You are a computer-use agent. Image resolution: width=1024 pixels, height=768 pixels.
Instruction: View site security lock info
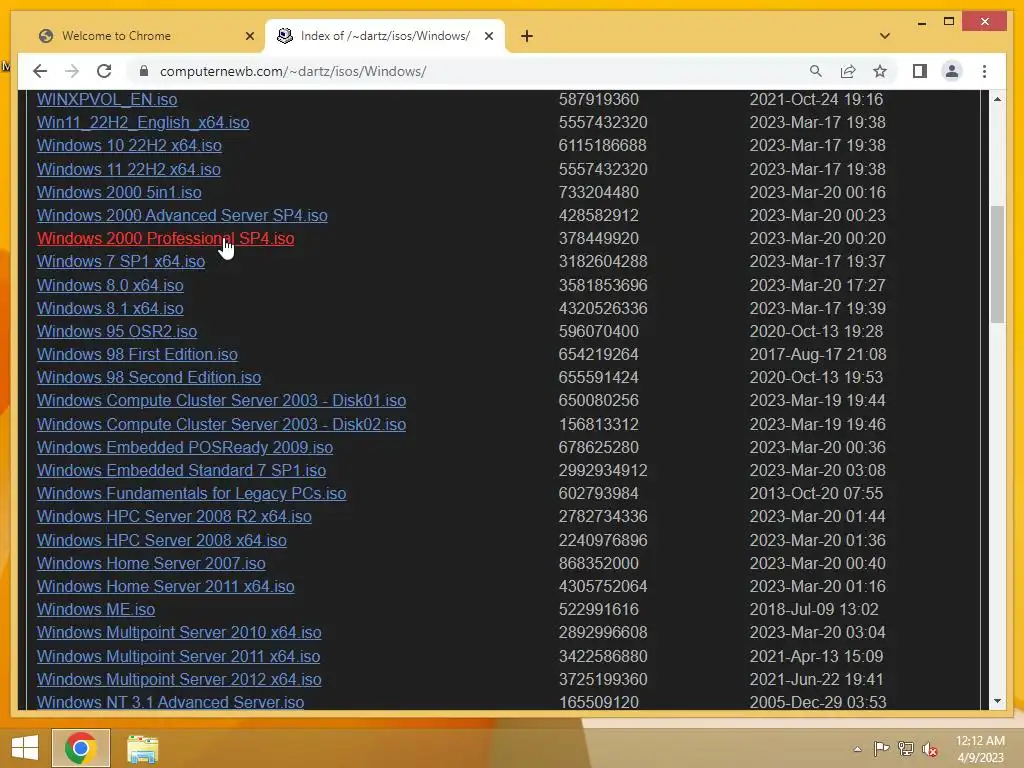(144, 71)
